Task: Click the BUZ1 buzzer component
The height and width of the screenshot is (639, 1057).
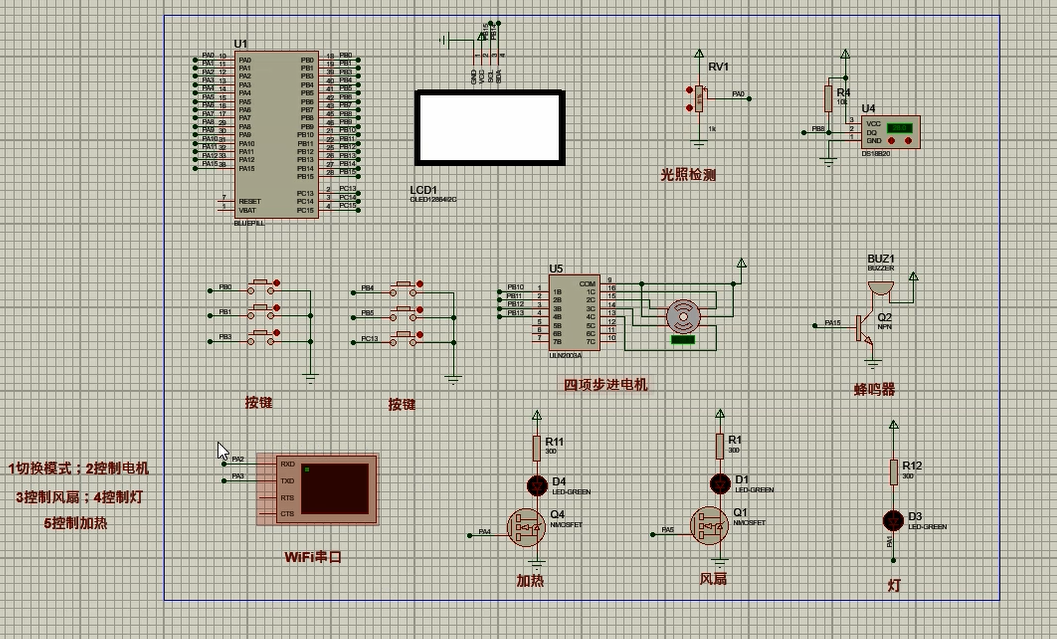Action: point(880,288)
